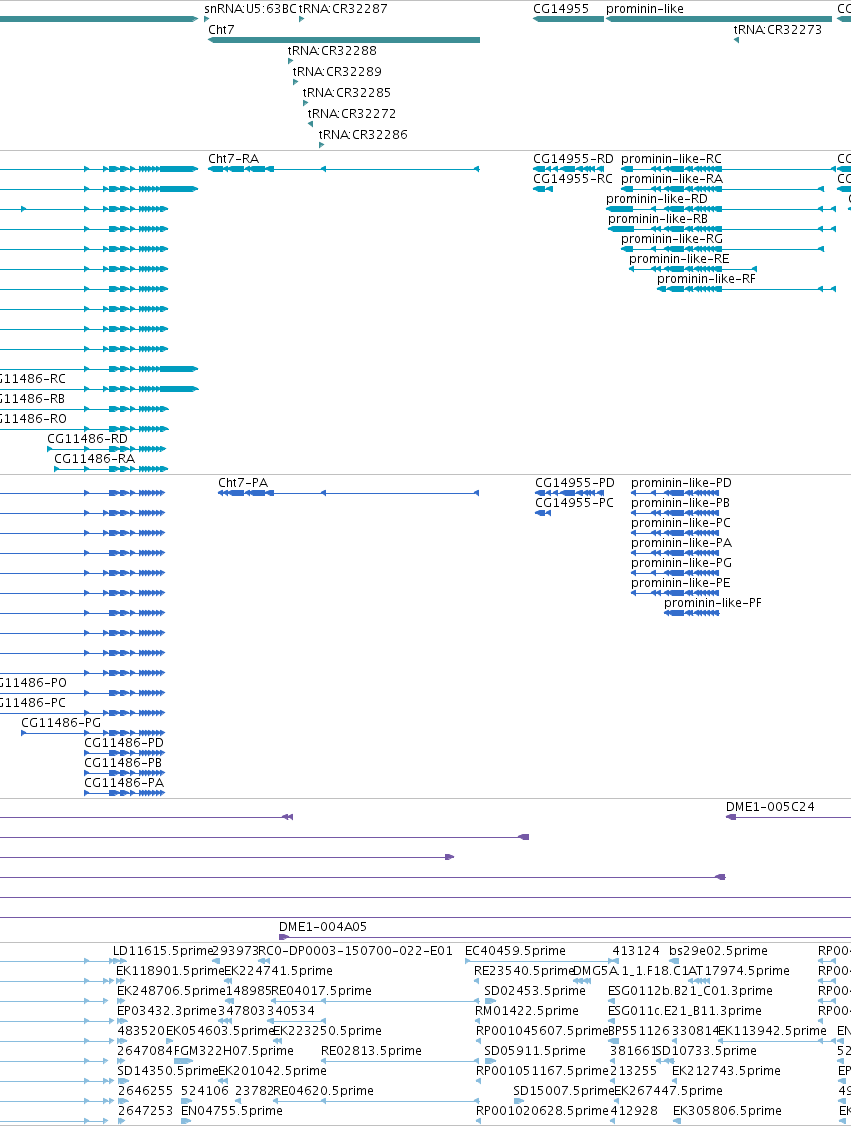This screenshot has width=851, height=1126.
Task: Click EST EK118901.5prime
Action: [x=170, y=971]
